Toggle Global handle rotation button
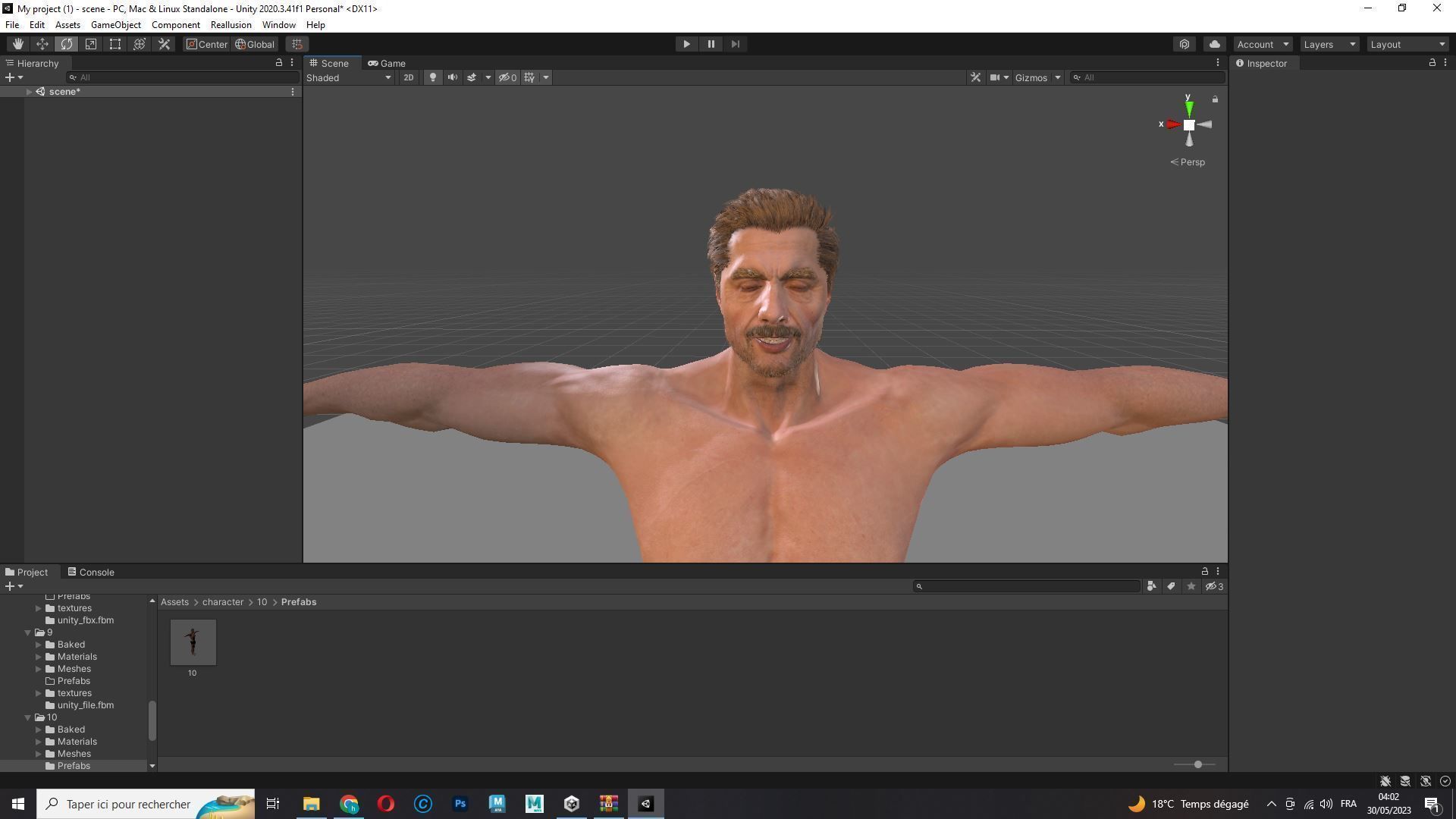 [255, 44]
